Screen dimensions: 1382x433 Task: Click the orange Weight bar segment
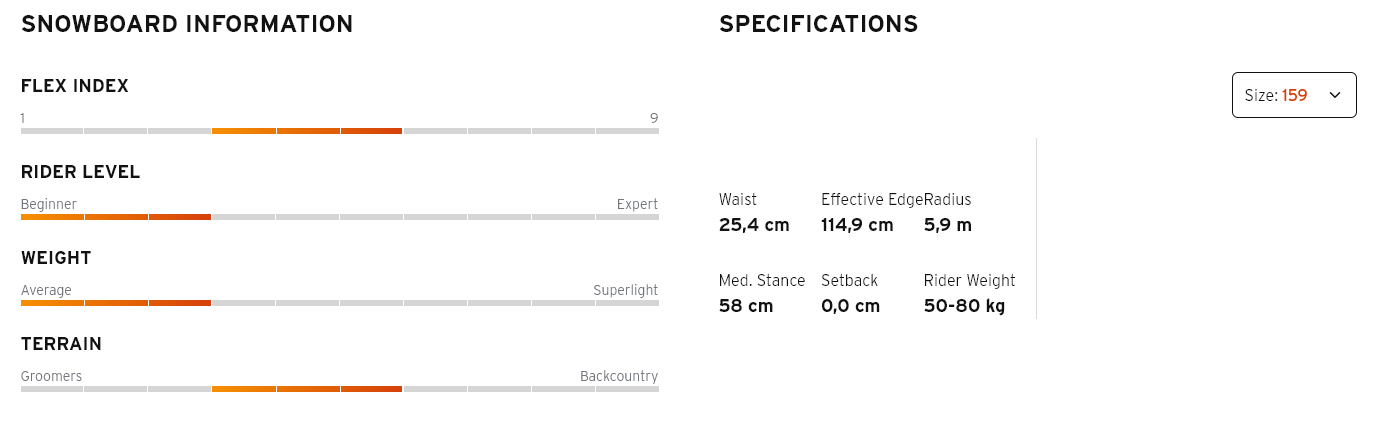tap(115, 303)
